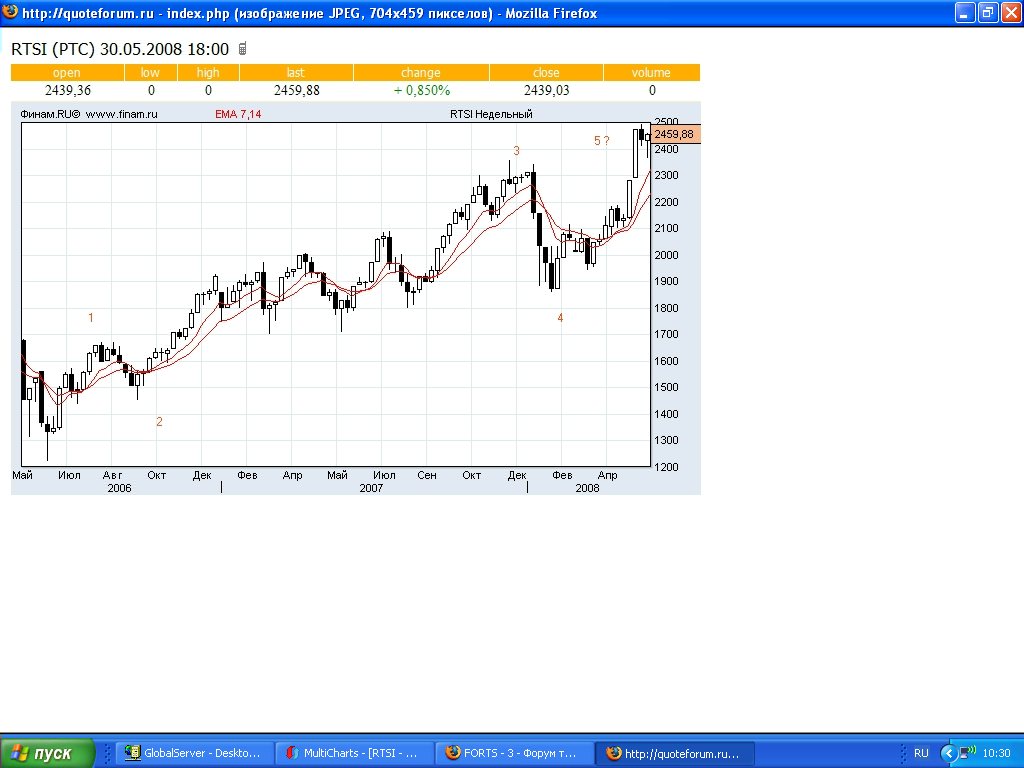
Task: Expand hidden system tray icons arrow
Action: point(947,753)
